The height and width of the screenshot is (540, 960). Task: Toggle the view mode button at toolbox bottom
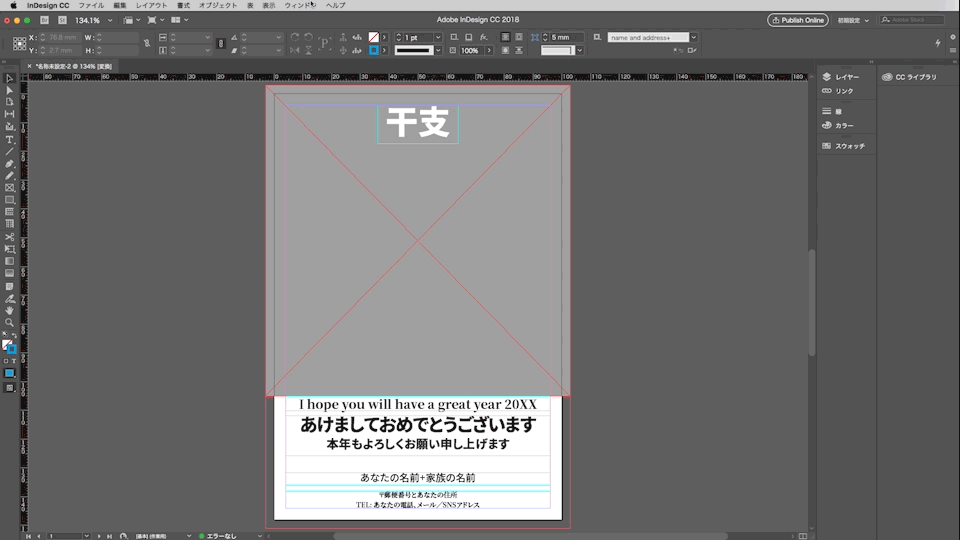click(x=9, y=388)
